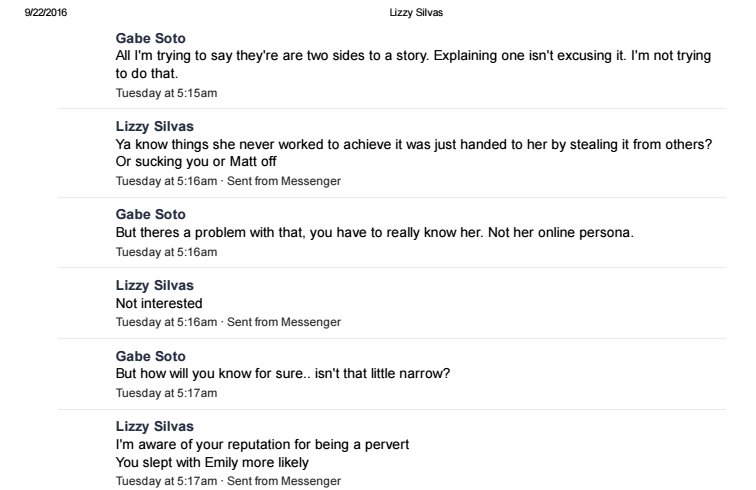Click the 'Lizzy Silvas' page title at the top
The width and height of the screenshot is (756, 490).
click(416, 13)
